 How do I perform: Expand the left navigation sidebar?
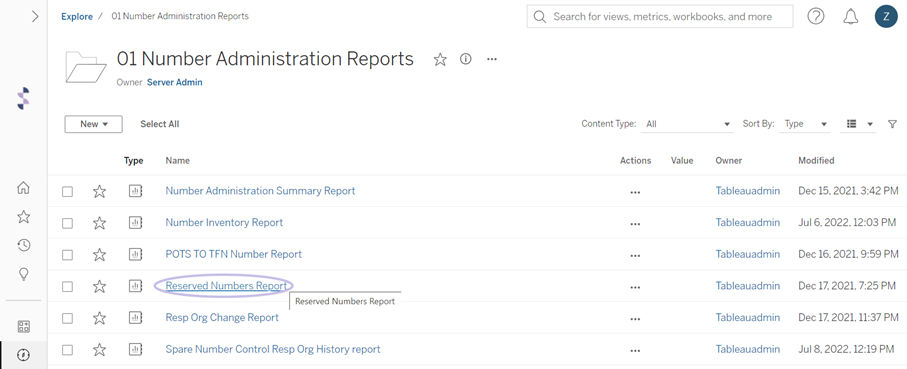click(35, 16)
